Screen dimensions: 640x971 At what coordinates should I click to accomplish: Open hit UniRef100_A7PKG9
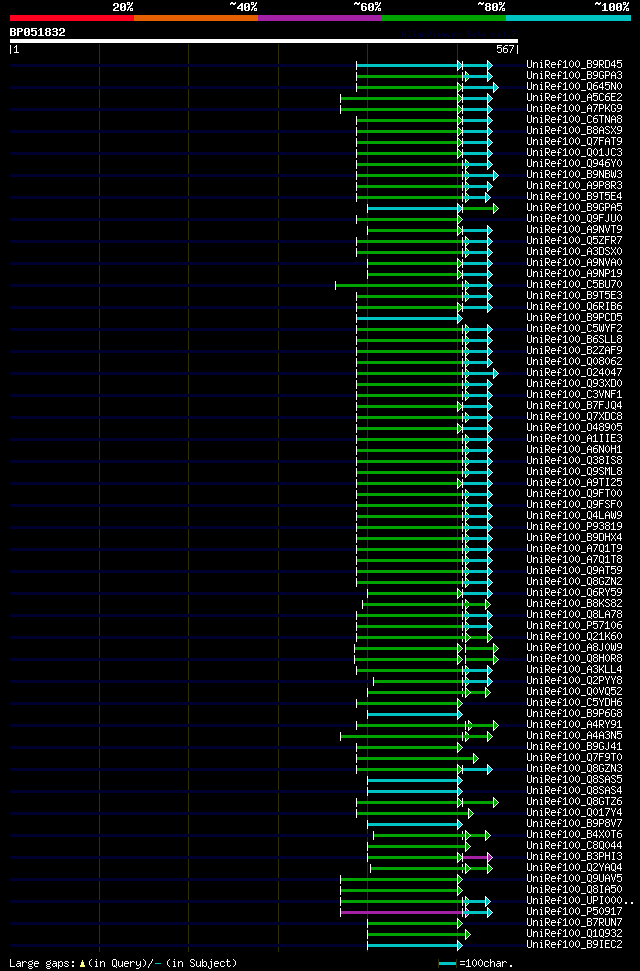(574, 108)
